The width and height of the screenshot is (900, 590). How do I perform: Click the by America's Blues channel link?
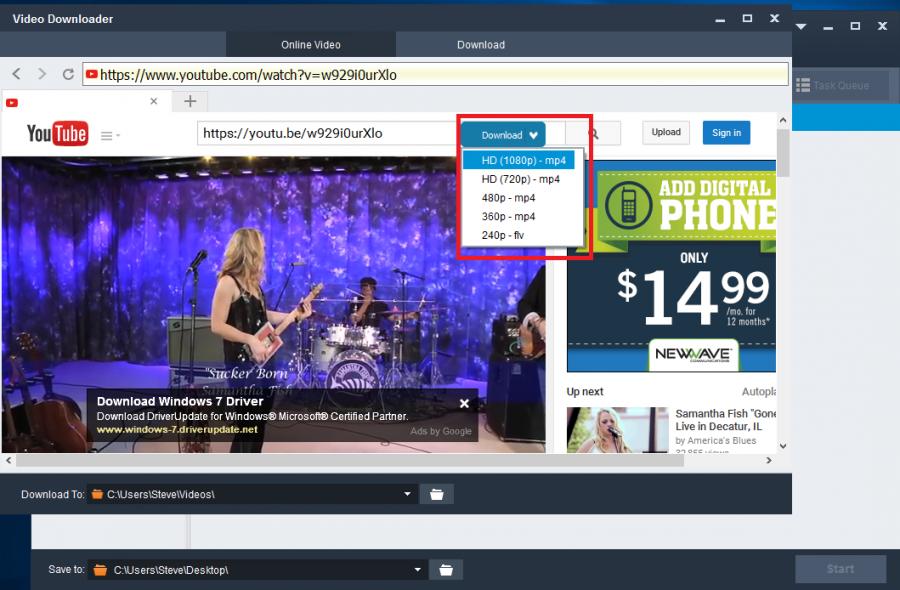(x=716, y=440)
